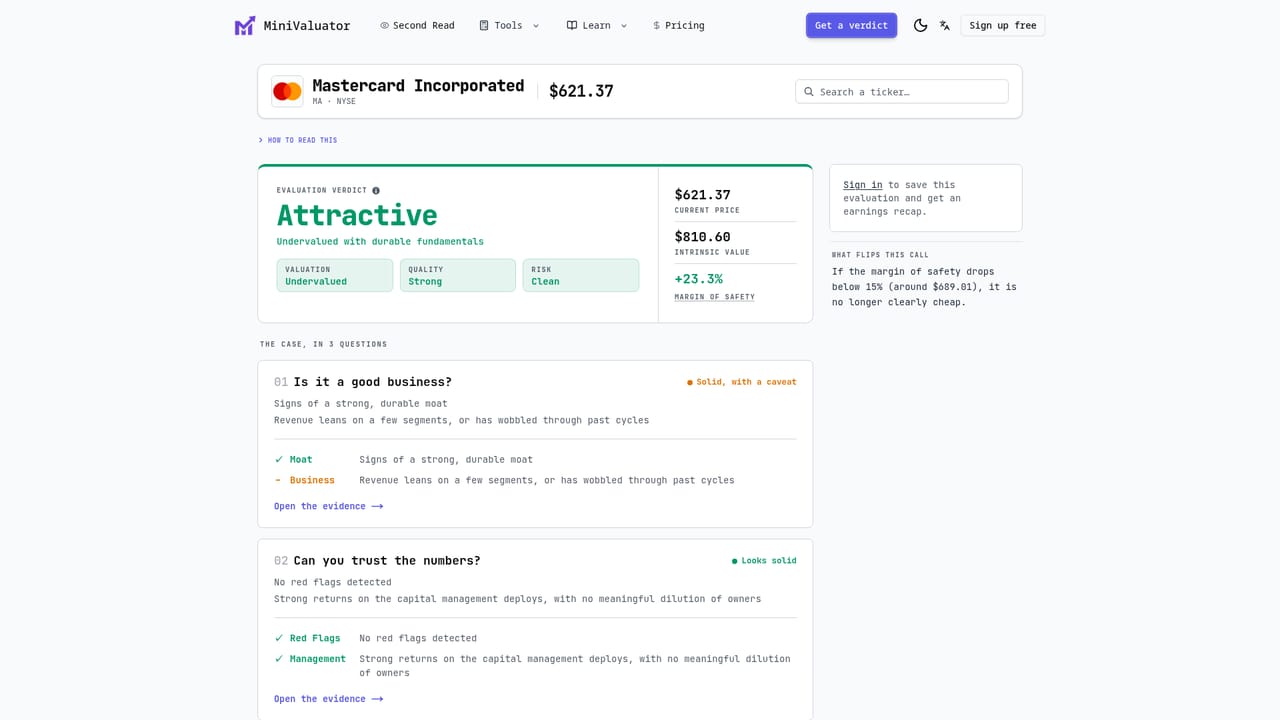Toggle dark mode moon icon
1280x720 pixels.
pyautogui.click(x=920, y=26)
